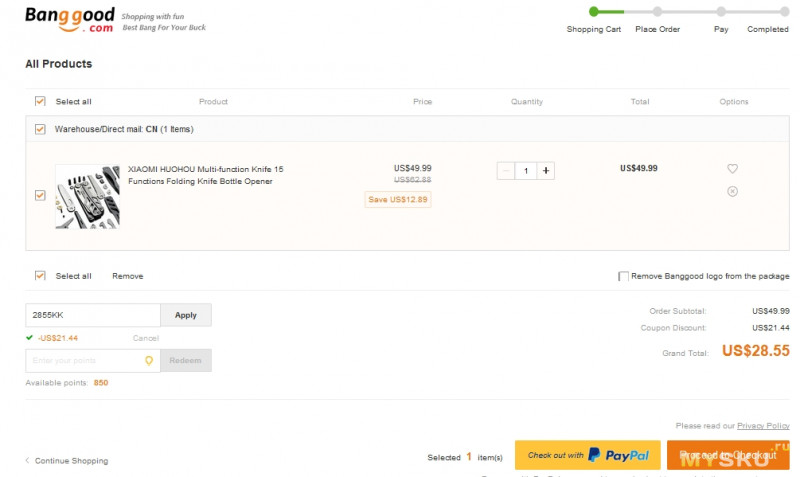Click the Place Order step label
The image size is (800, 477).
point(657,29)
